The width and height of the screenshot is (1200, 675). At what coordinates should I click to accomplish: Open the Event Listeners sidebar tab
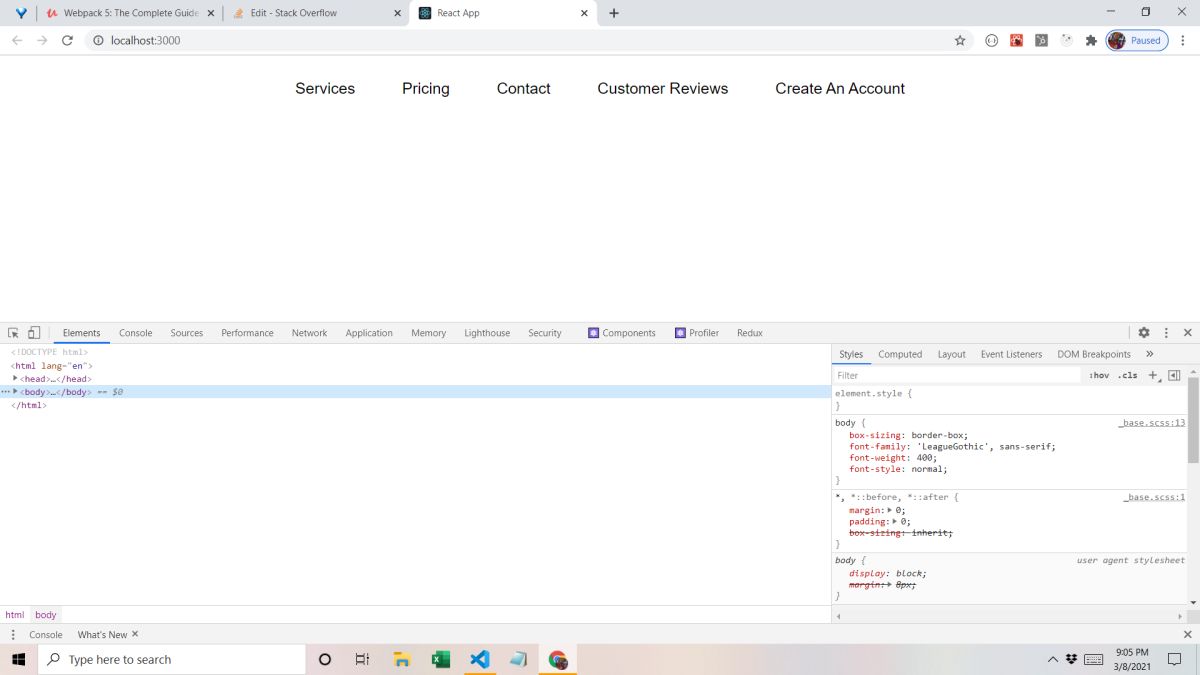[1011, 354]
